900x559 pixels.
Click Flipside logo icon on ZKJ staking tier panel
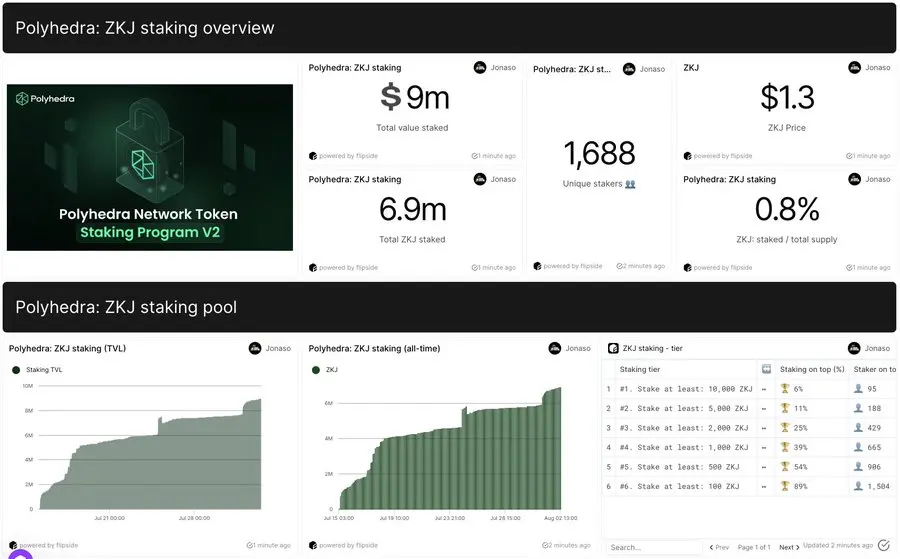[x=613, y=348]
